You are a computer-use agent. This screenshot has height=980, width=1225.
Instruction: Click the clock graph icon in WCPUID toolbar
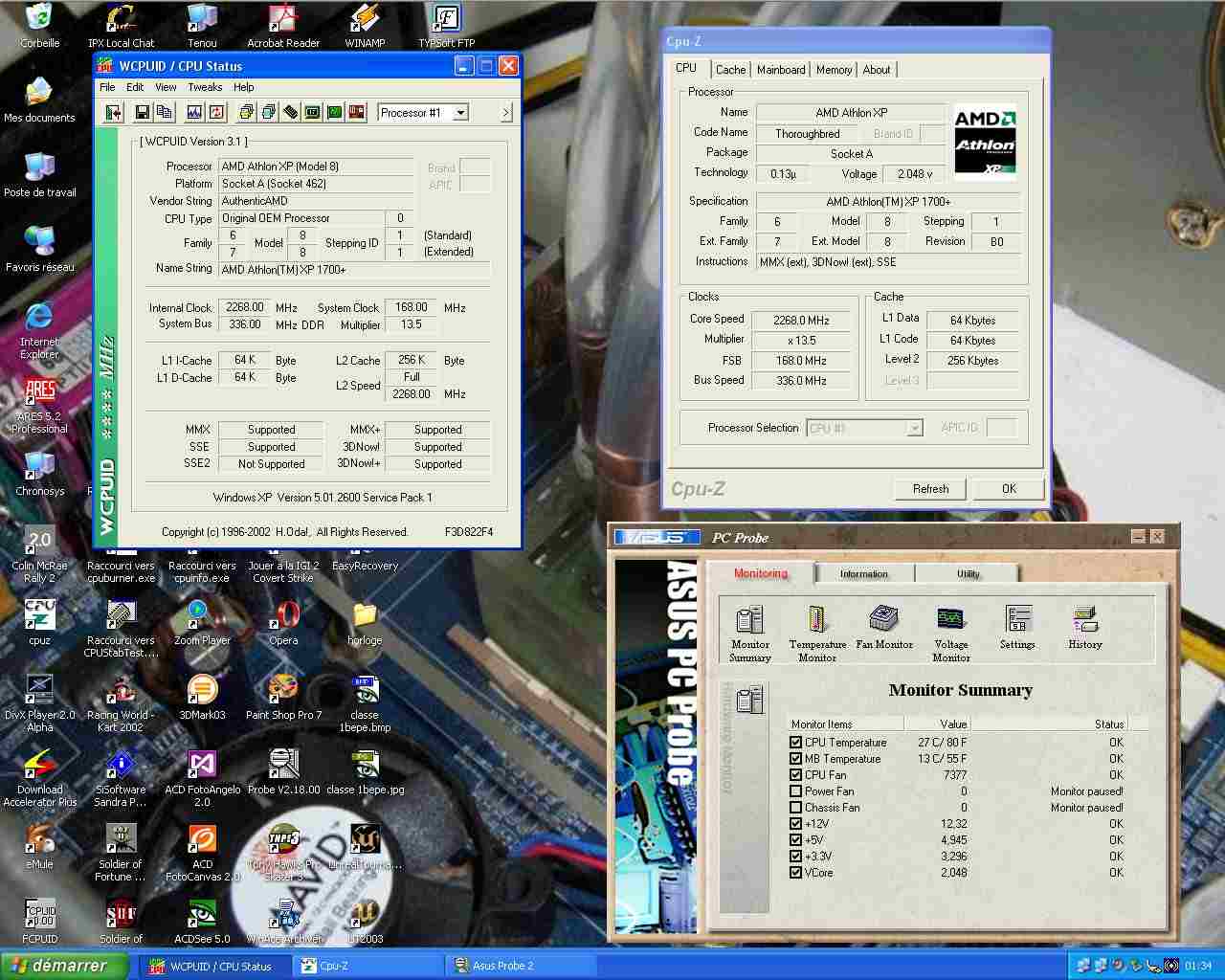[x=194, y=113]
